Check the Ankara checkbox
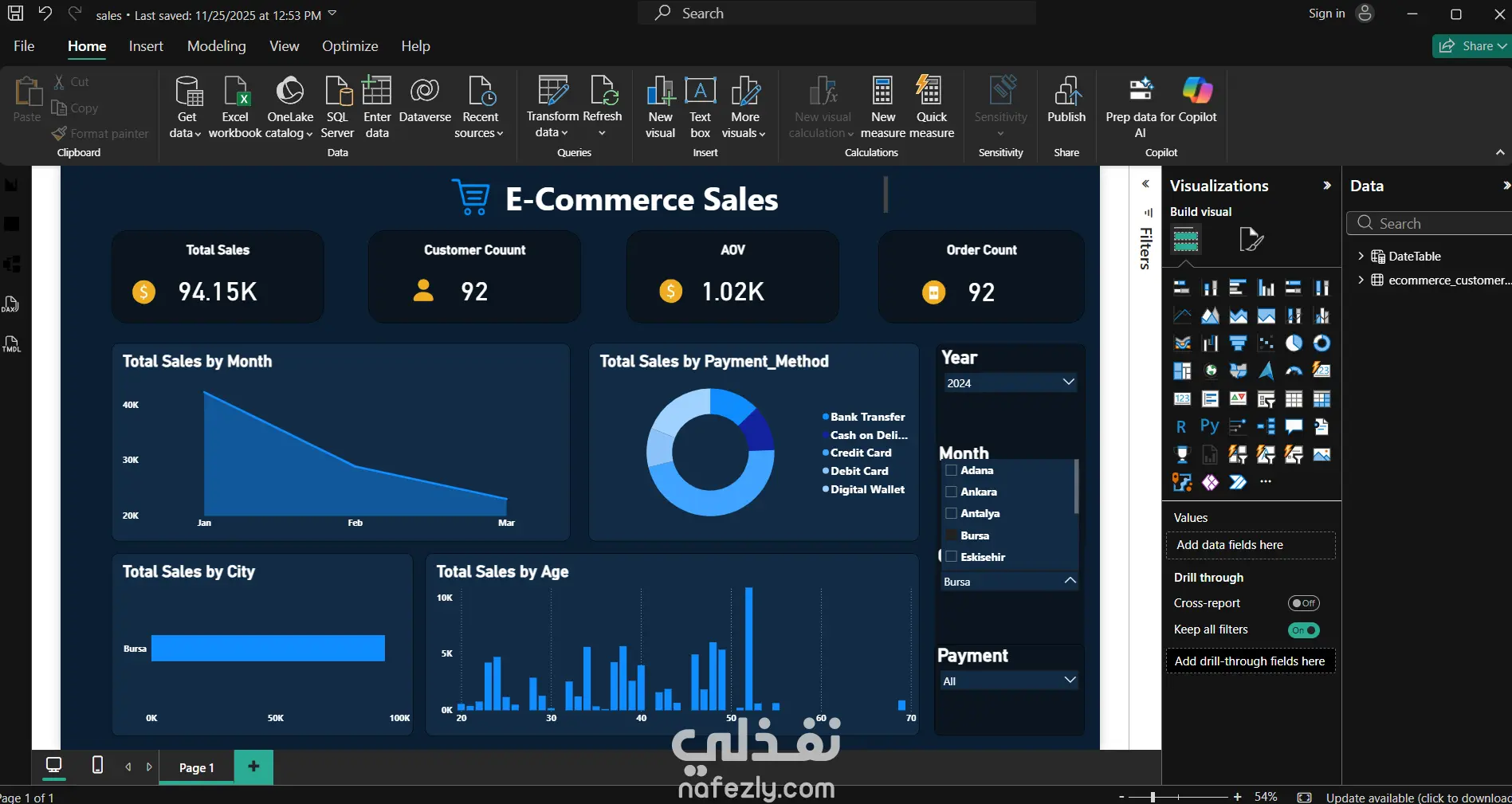 coord(951,492)
